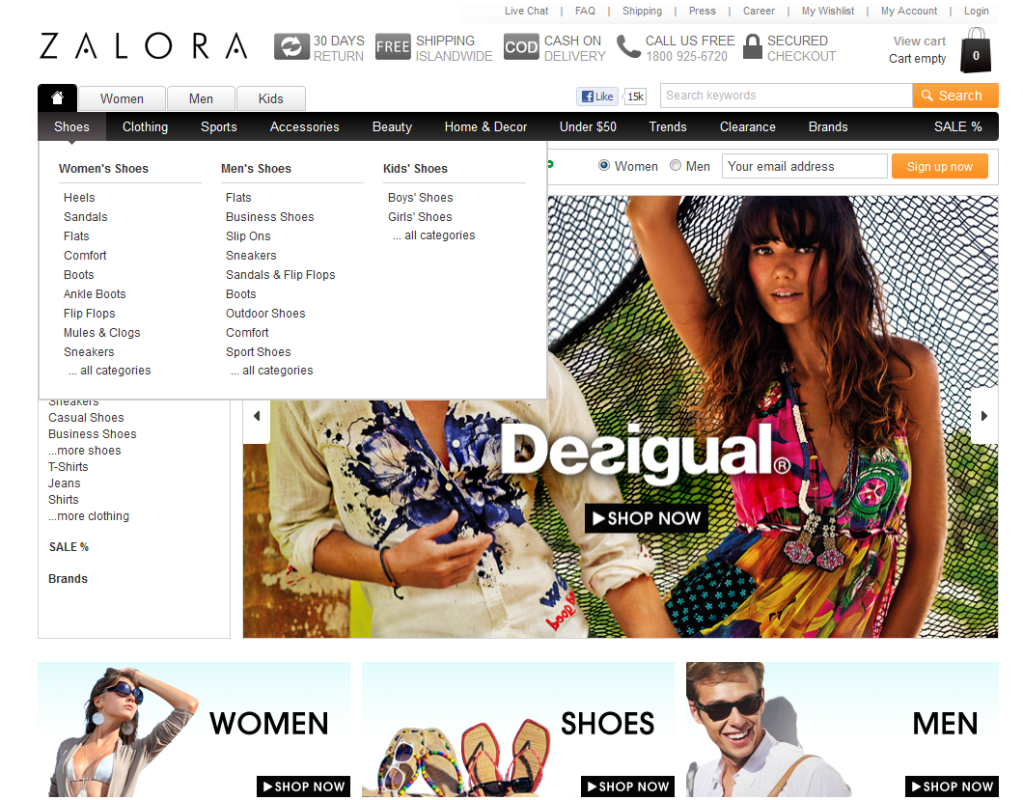This screenshot has width=1023, height=800.
Task: Open the Shipping link in top bar
Action: coord(641,11)
